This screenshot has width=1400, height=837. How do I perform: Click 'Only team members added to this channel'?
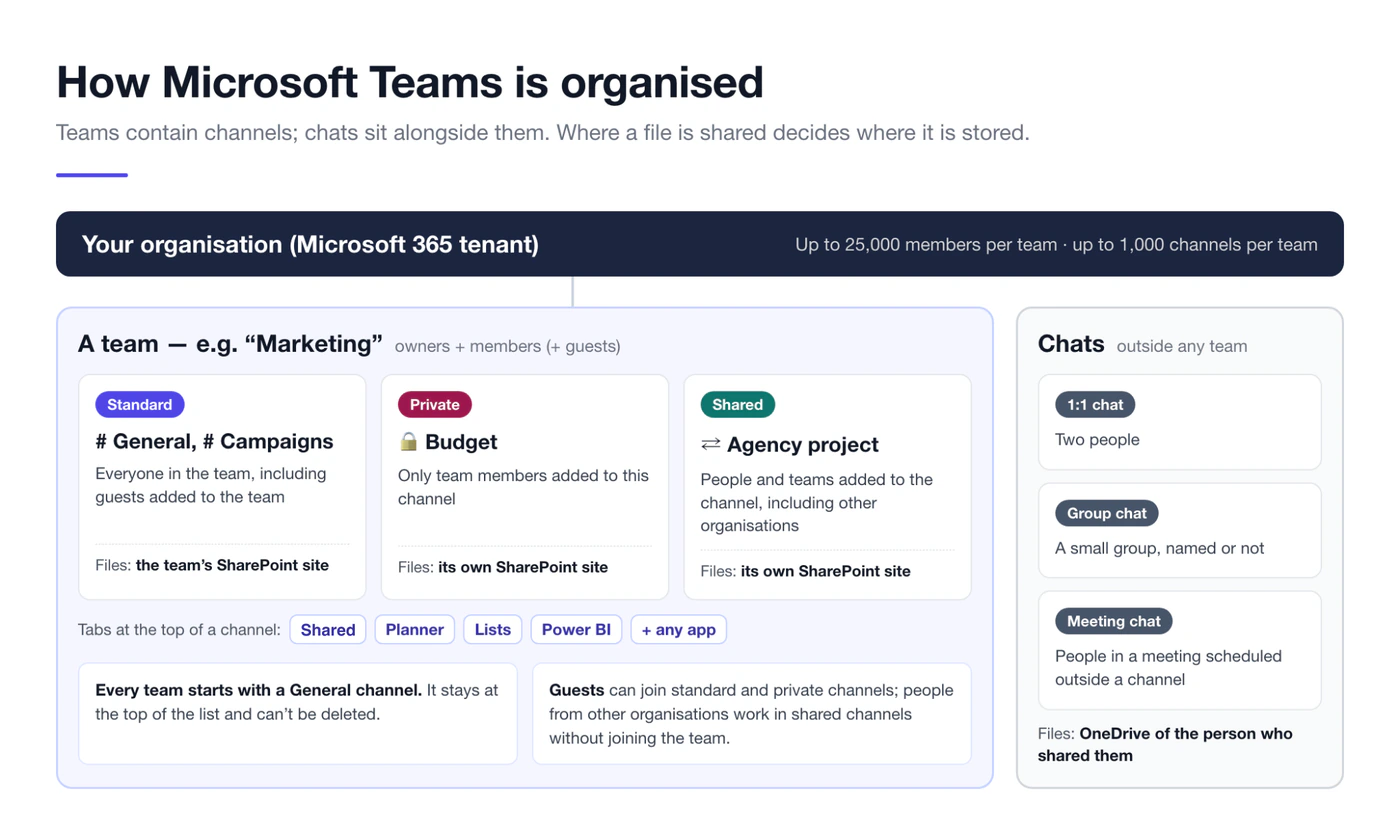523,487
